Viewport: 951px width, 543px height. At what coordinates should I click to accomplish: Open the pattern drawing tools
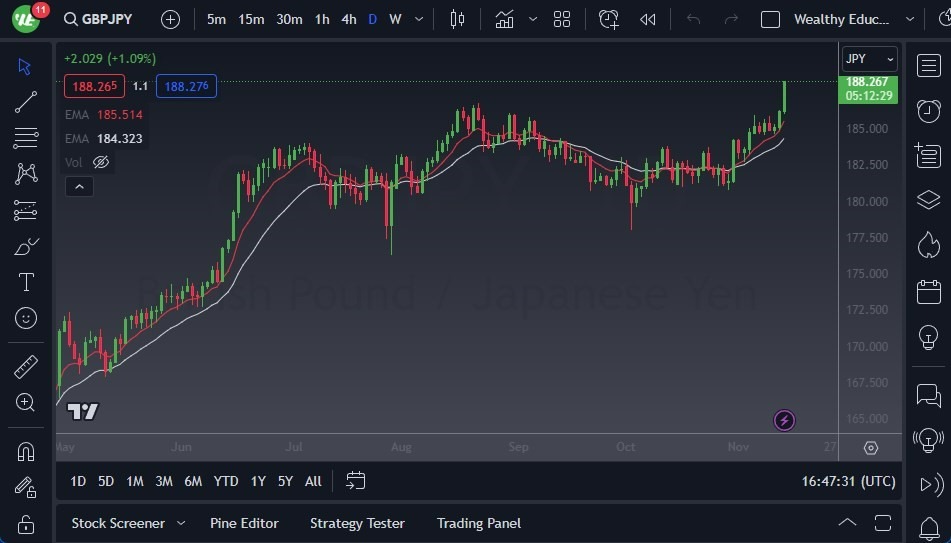pyautogui.click(x=26, y=174)
